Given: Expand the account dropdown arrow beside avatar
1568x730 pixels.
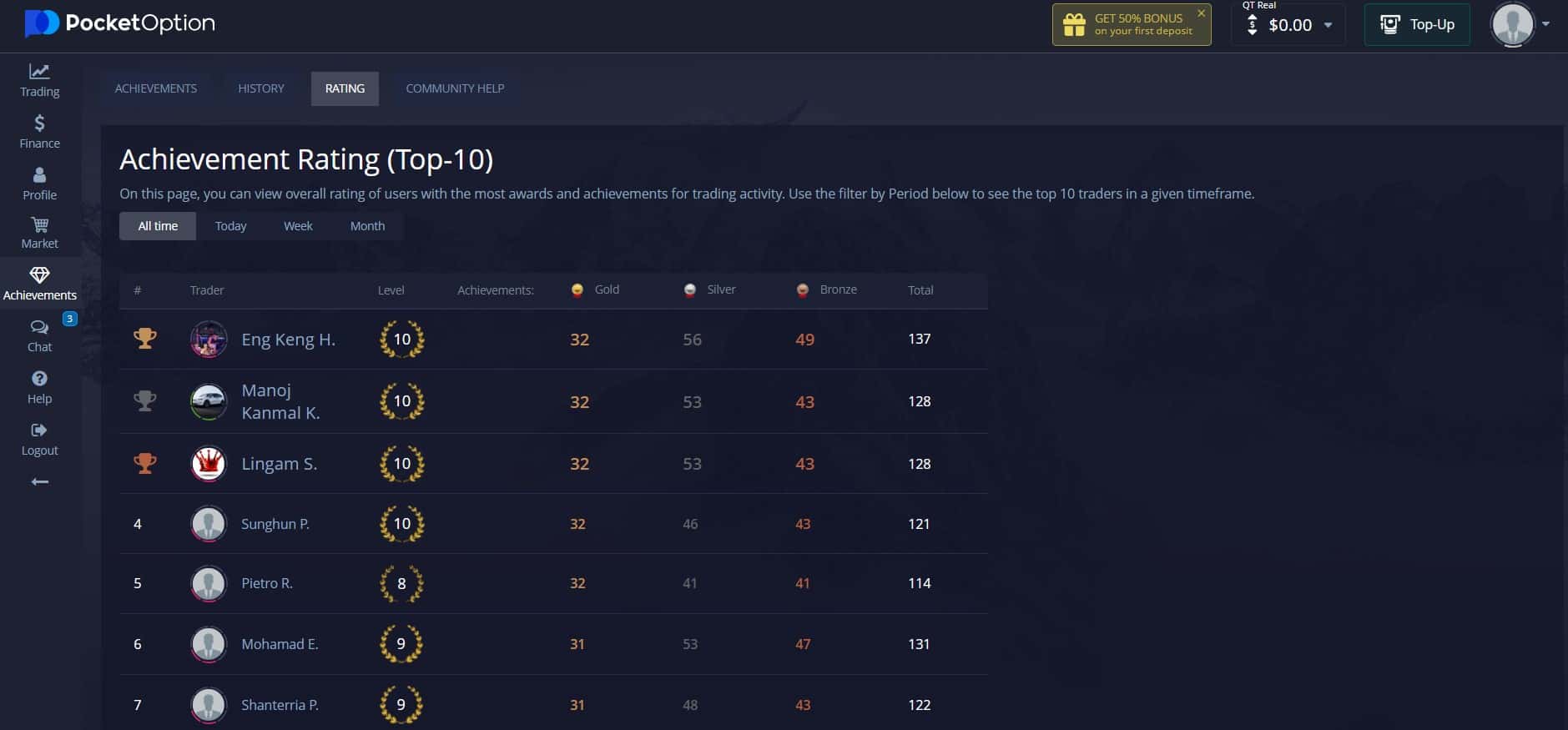Looking at the screenshot, I should (1546, 24).
